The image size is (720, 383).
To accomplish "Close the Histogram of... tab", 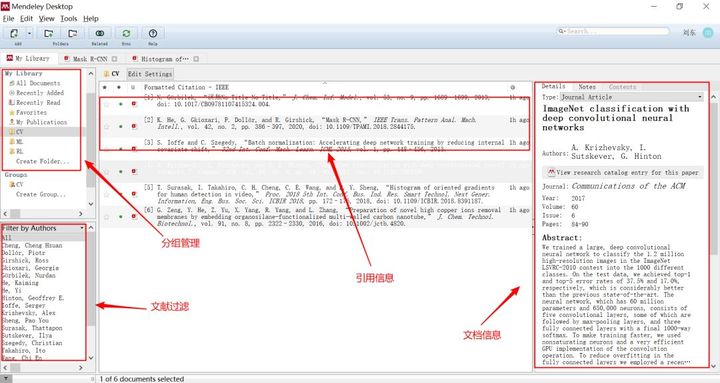I will 196,59.
